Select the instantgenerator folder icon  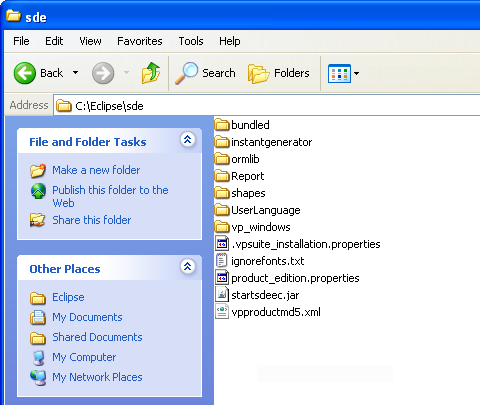[222, 142]
